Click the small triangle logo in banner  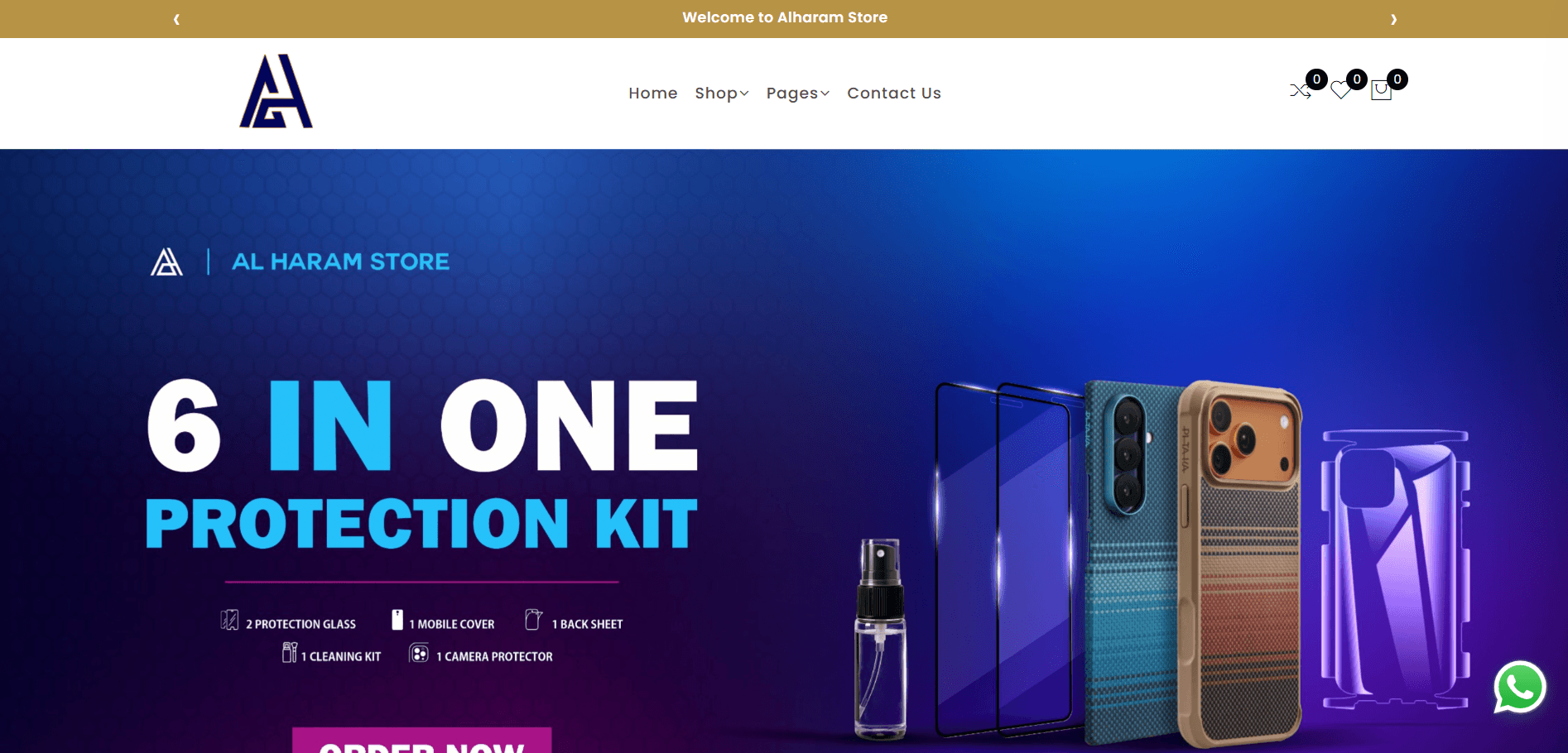[x=166, y=262]
